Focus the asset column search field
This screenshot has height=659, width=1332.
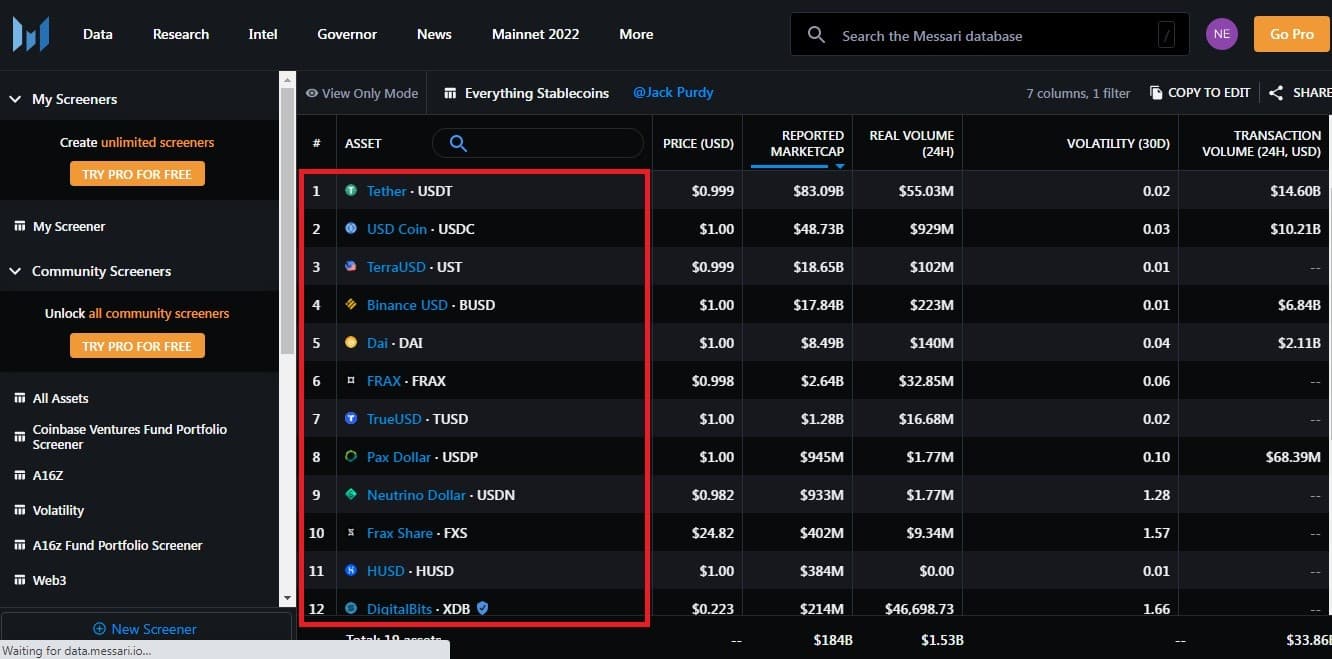tap(538, 143)
